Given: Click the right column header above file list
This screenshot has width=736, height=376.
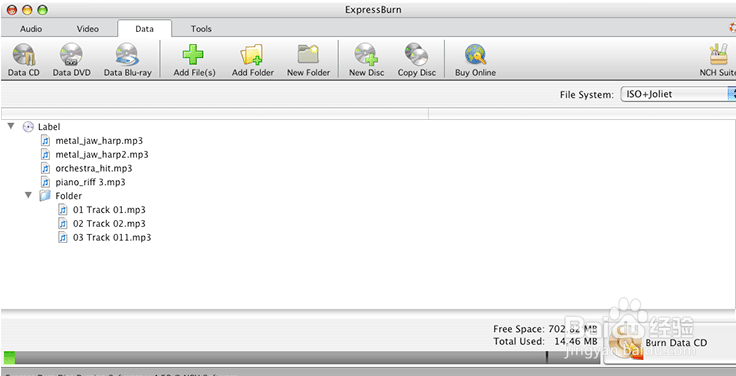Looking at the screenshot, I should (x=582, y=114).
